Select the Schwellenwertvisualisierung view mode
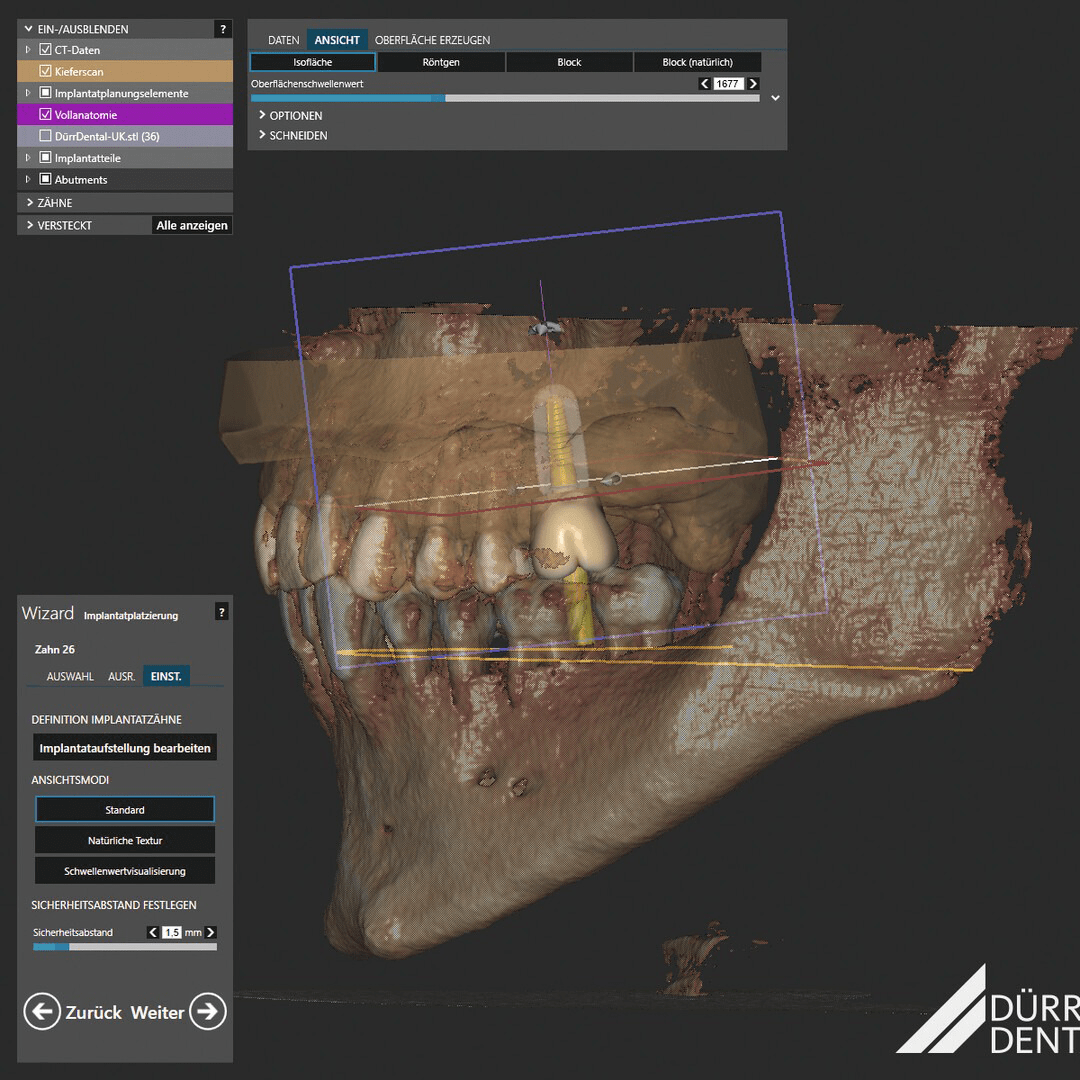Image resolution: width=1080 pixels, height=1080 pixels. pyautogui.click(x=124, y=870)
